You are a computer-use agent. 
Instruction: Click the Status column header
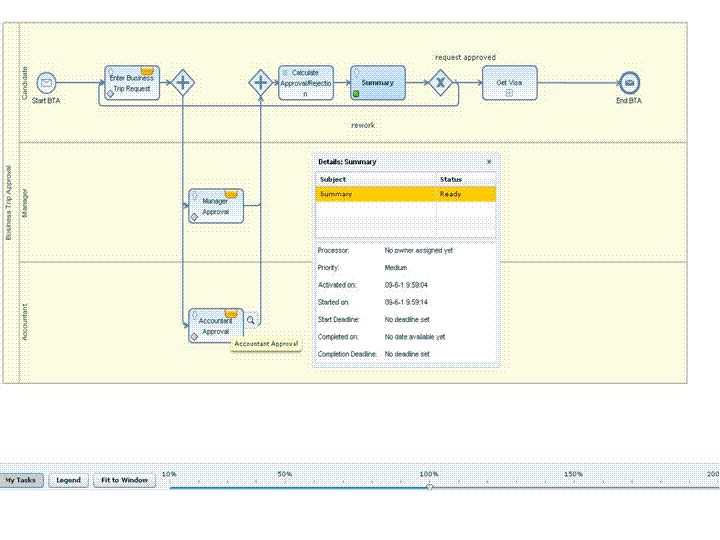point(465,179)
